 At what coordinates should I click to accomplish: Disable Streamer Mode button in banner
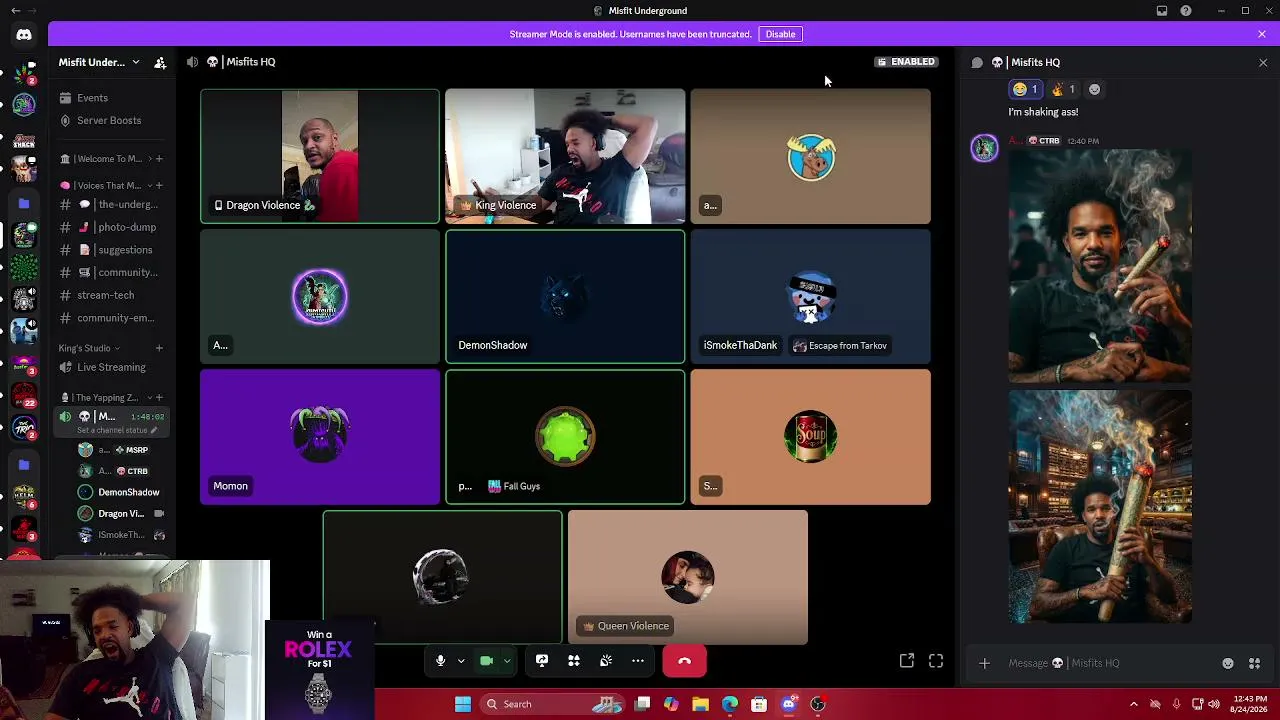pos(780,34)
